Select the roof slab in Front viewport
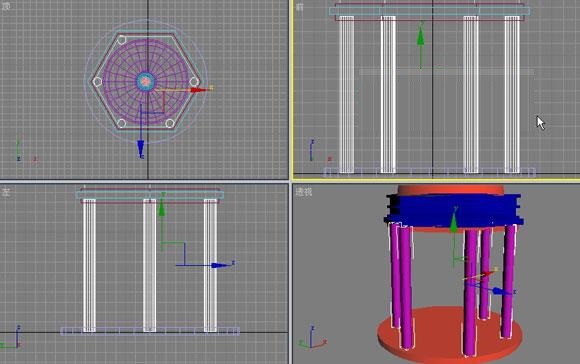580x364 pixels. click(x=429, y=11)
